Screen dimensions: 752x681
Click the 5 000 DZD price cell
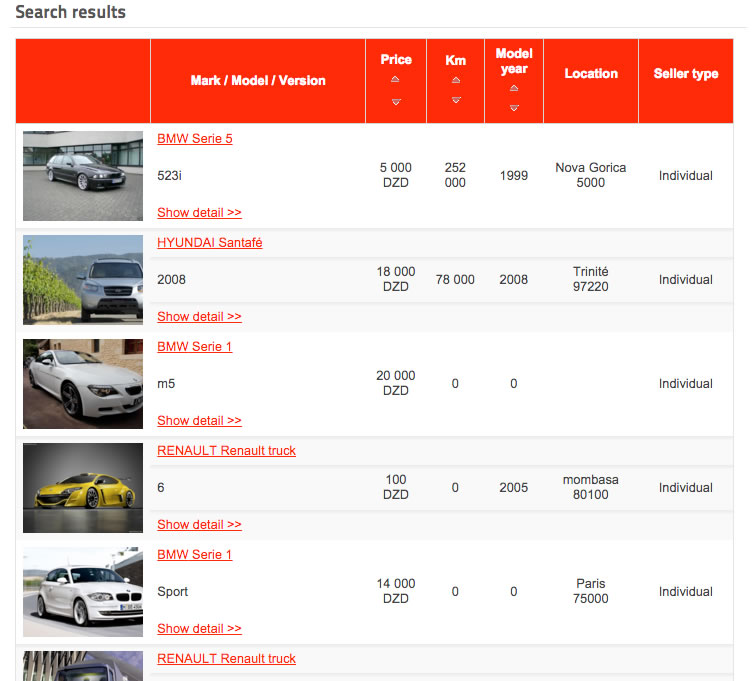[396, 175]
